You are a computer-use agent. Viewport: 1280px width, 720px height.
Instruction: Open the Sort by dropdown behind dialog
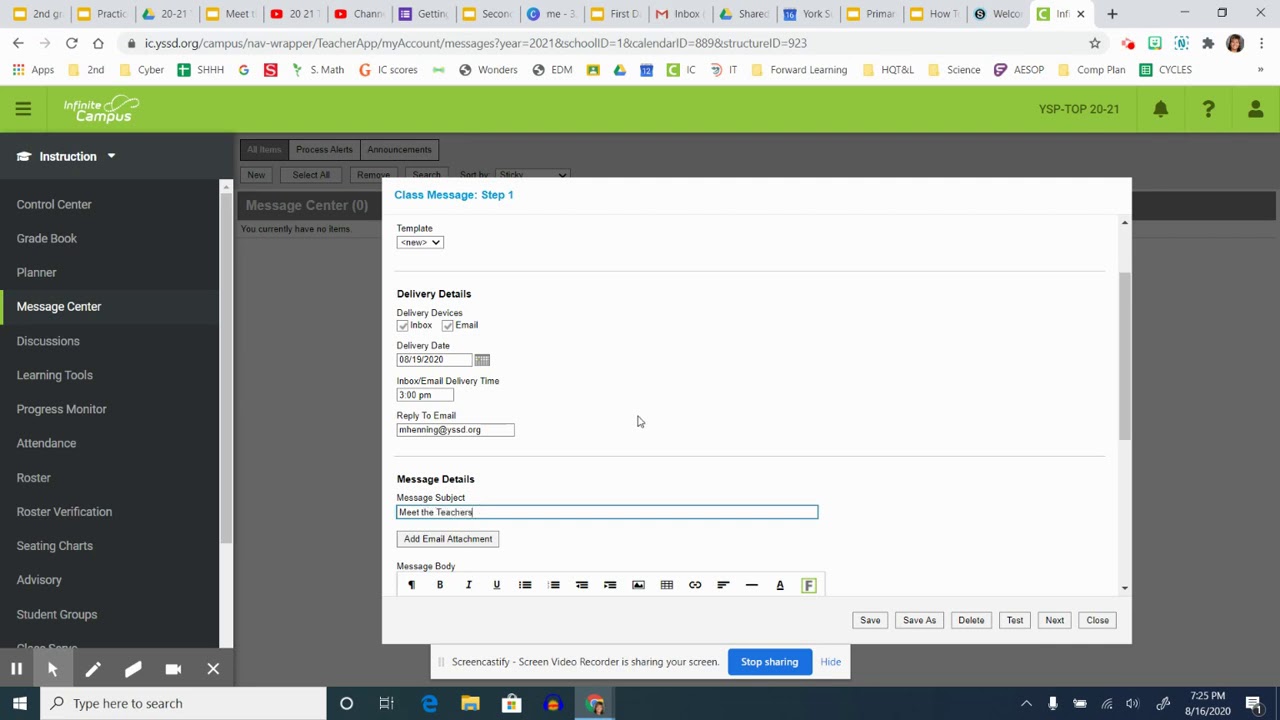[533, 175]
